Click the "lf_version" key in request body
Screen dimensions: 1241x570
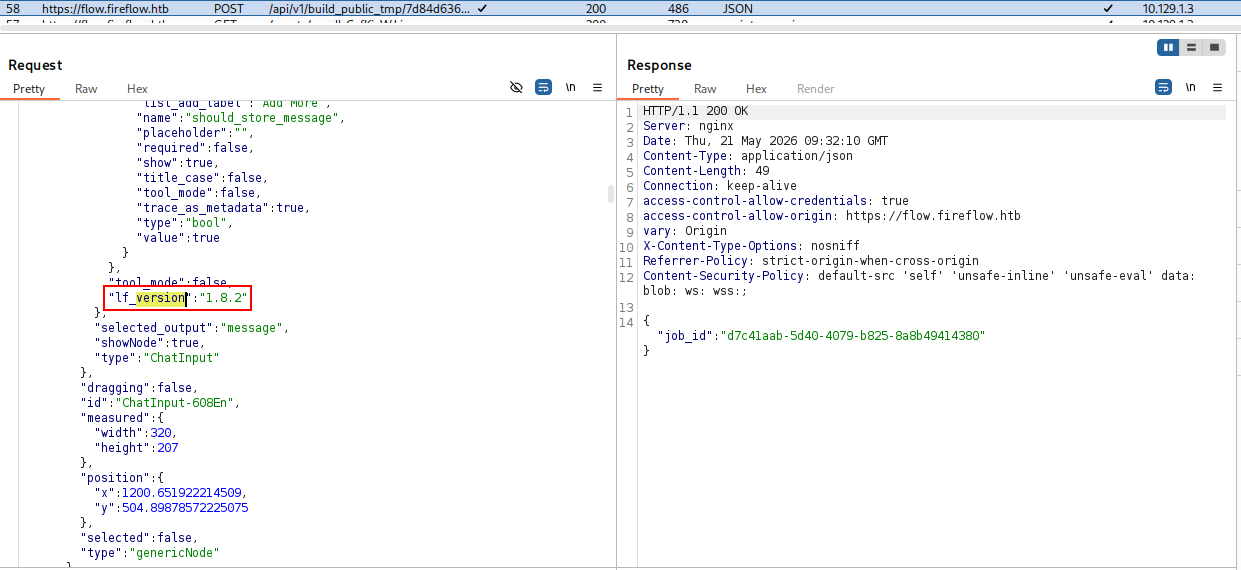pyautogui.click(x=148, y=298)
